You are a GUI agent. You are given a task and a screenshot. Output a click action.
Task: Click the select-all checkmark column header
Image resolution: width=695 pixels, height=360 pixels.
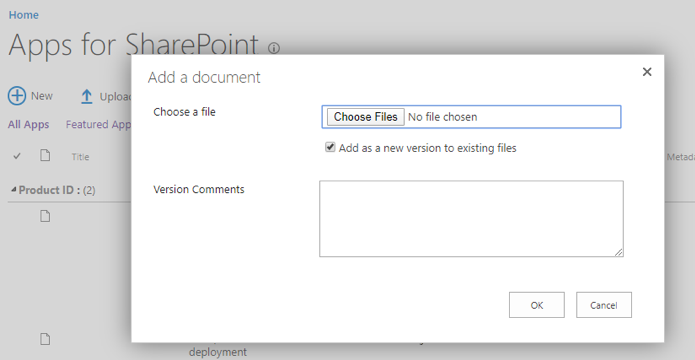(x=17, y=156)
